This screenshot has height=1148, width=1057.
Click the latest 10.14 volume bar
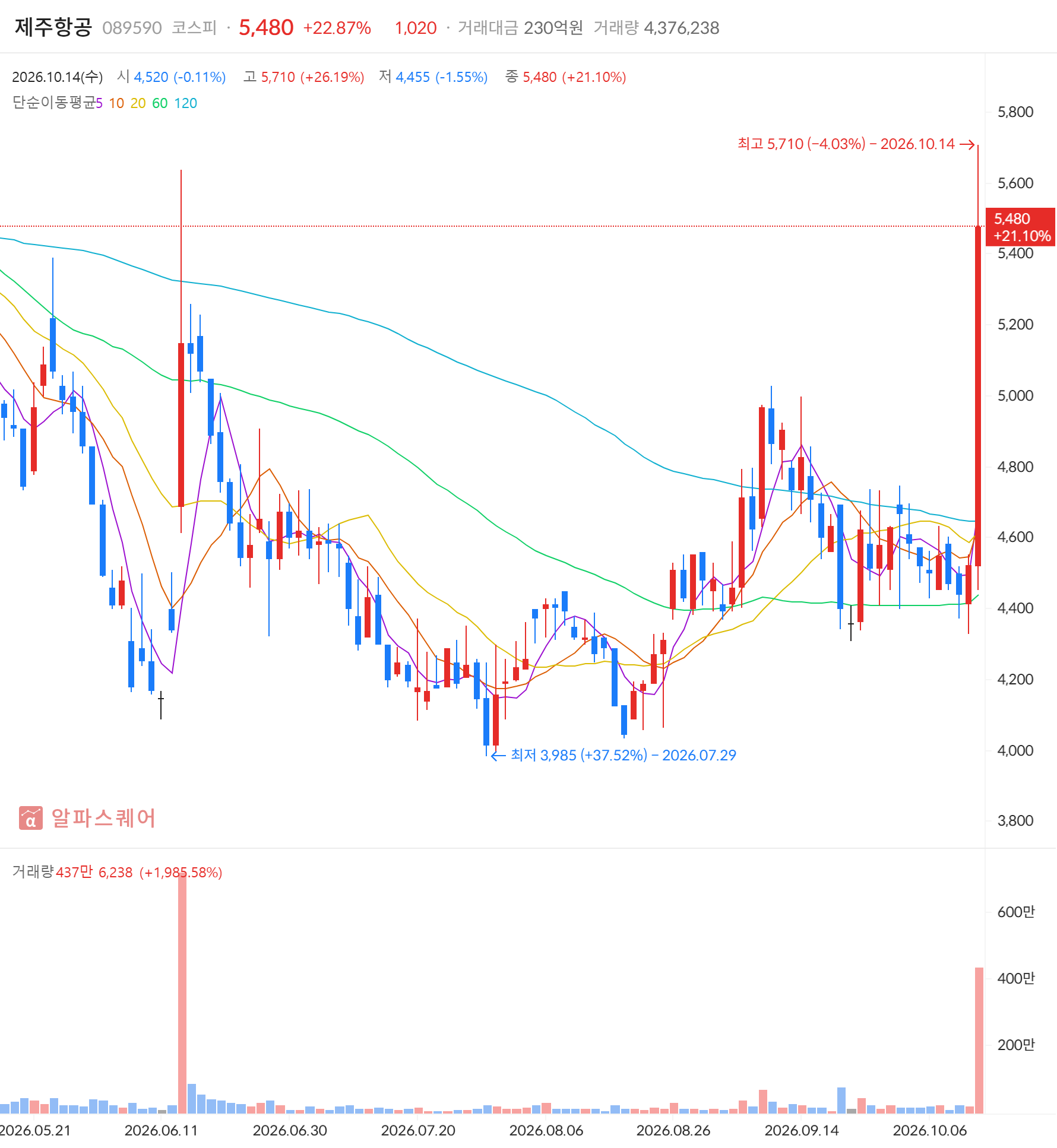(x=979, y=1040)
